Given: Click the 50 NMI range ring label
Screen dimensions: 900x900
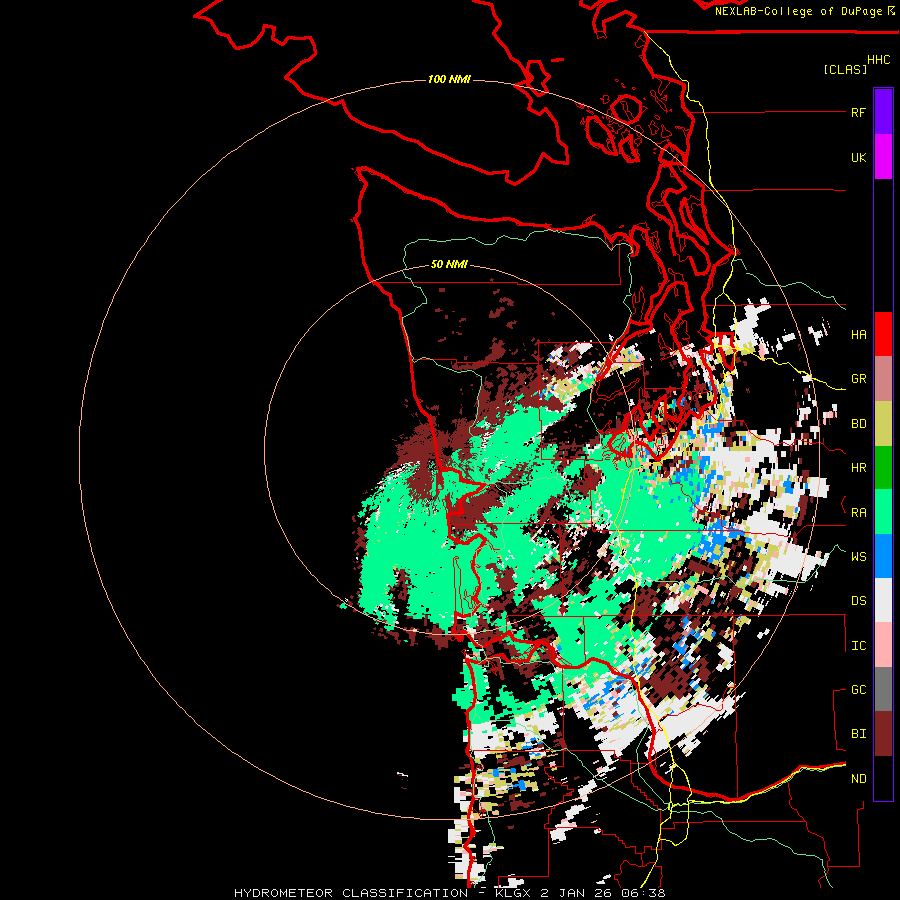Looking at the screenshot, I should pyautogui.click(x=449, y=264).
